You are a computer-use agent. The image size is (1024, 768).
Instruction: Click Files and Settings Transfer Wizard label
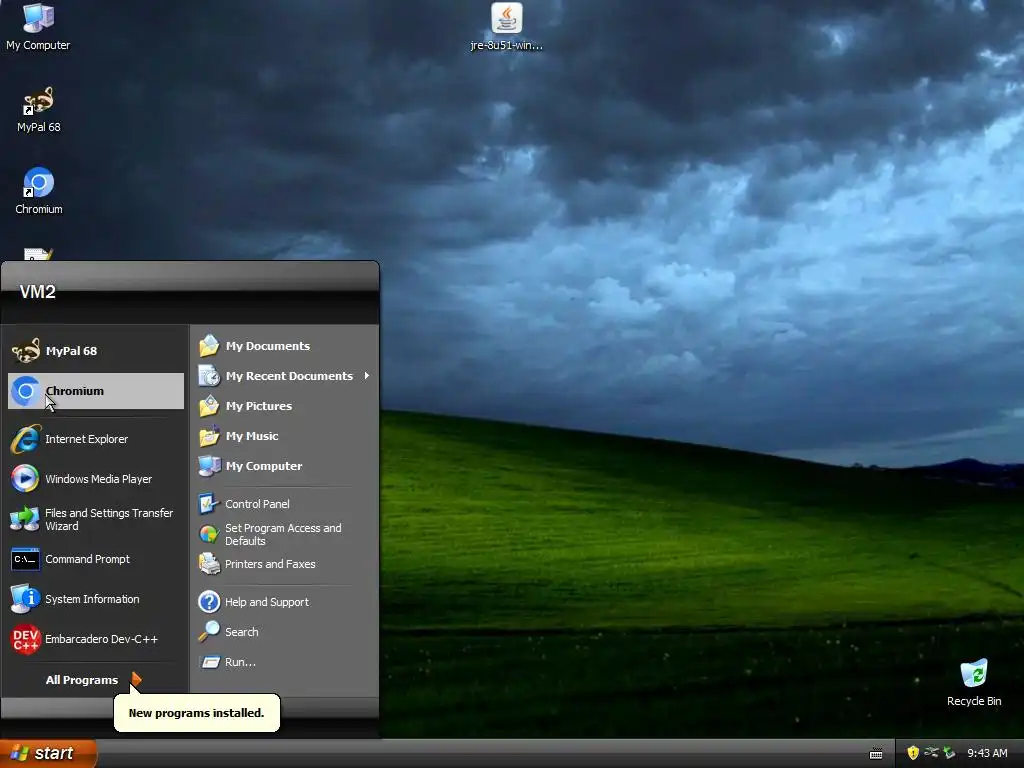108,519
